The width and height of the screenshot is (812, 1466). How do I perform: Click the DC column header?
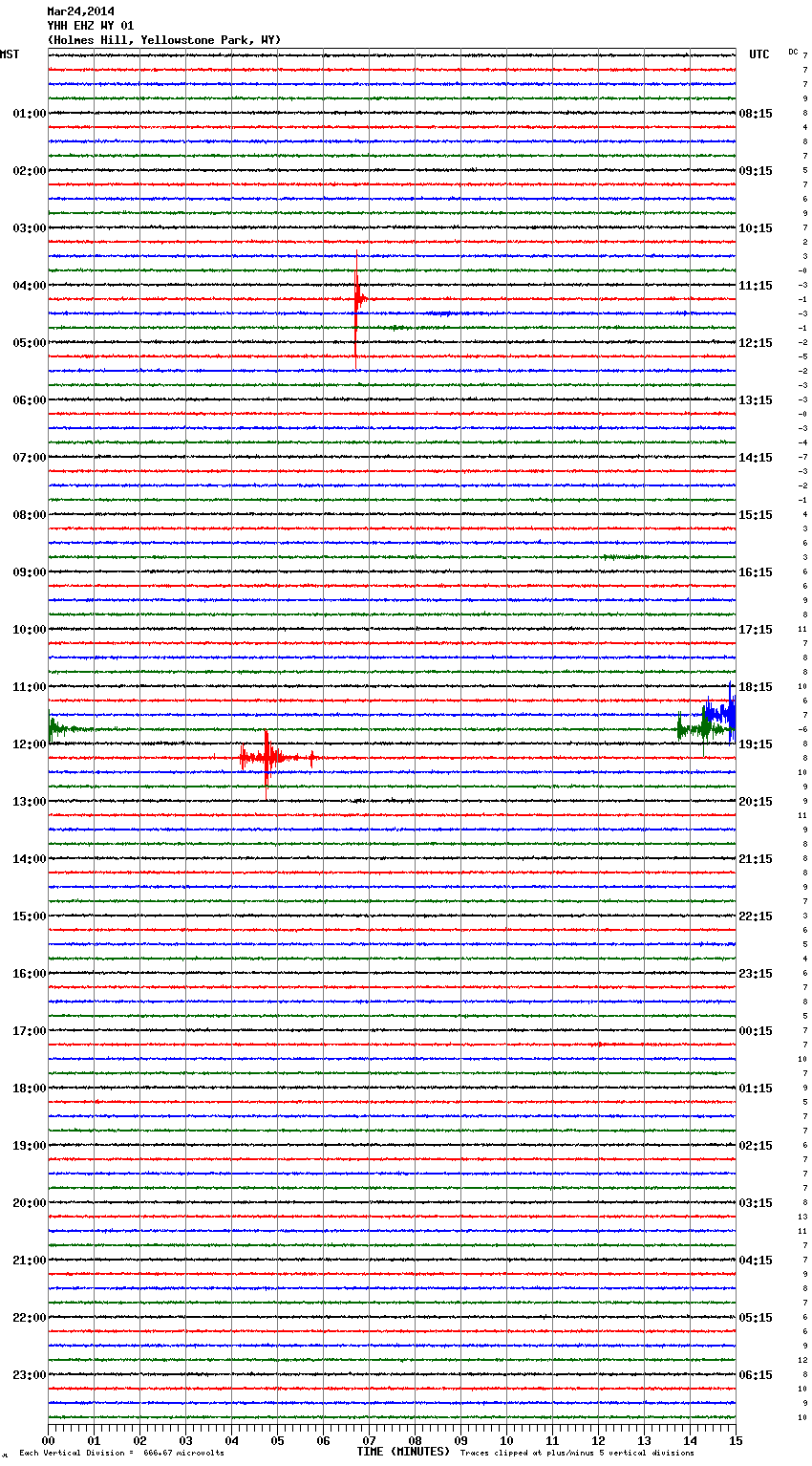793,52
